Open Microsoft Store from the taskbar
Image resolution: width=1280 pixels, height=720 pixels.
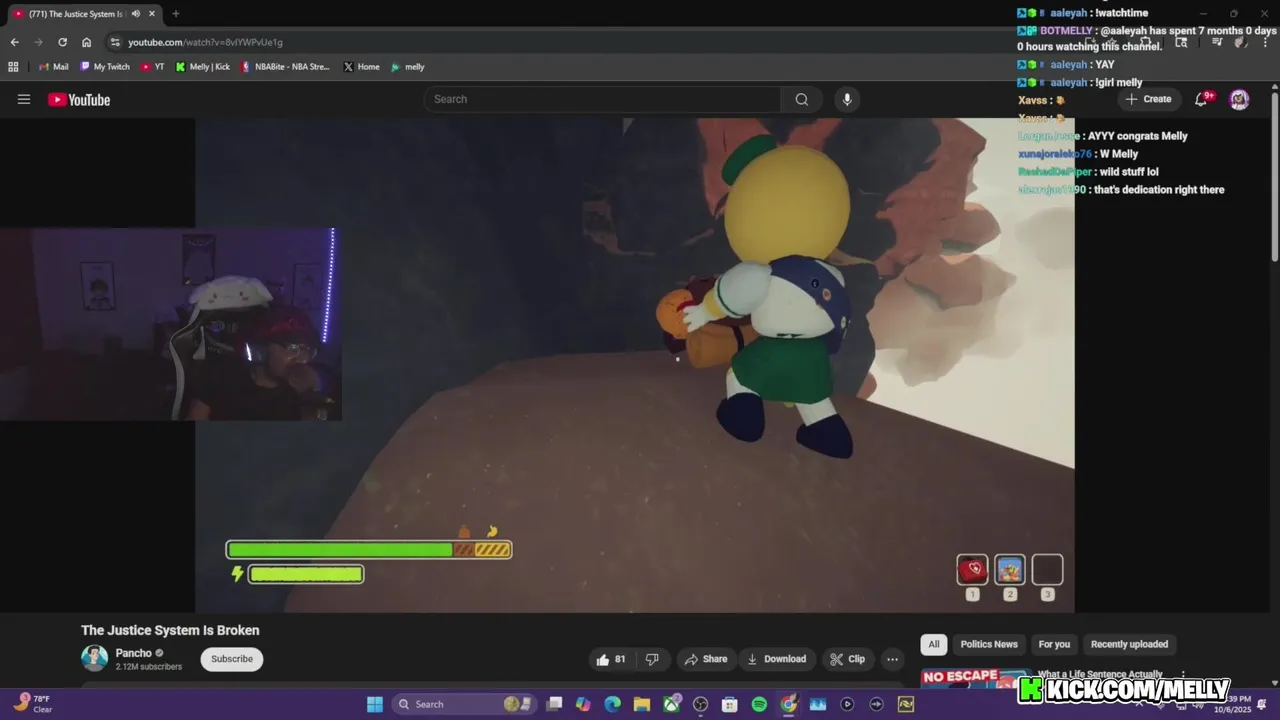730,704
